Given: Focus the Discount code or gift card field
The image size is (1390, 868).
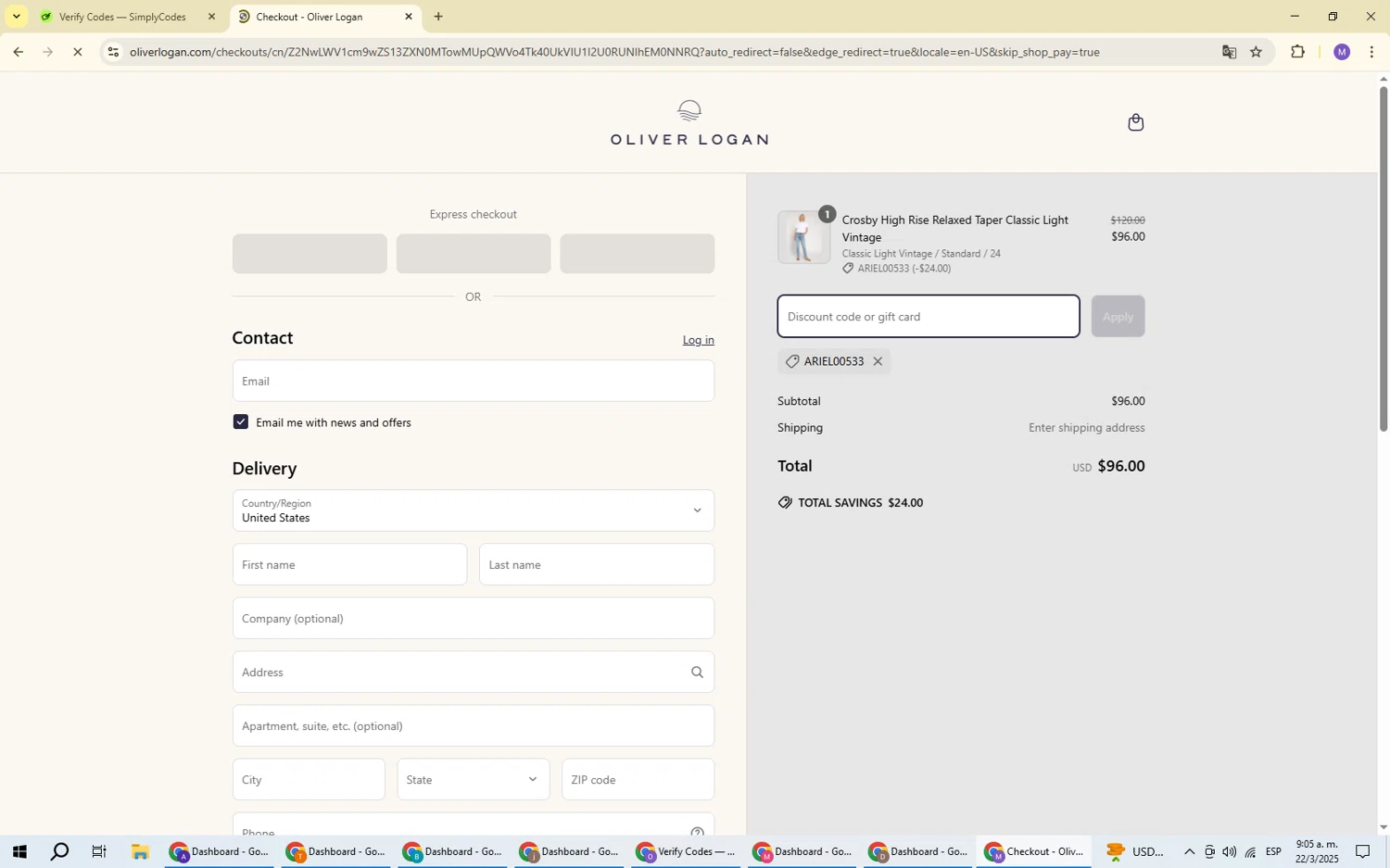Looking at the screenshot, I should coord(929,317).
